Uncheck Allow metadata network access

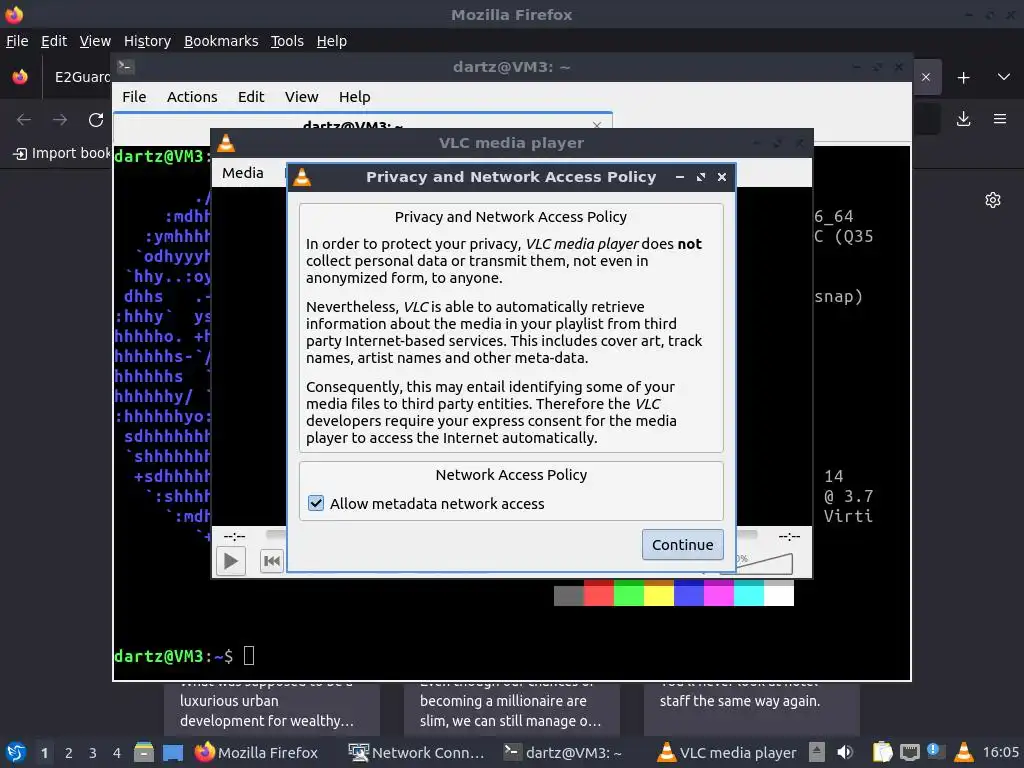pos(316,503)
